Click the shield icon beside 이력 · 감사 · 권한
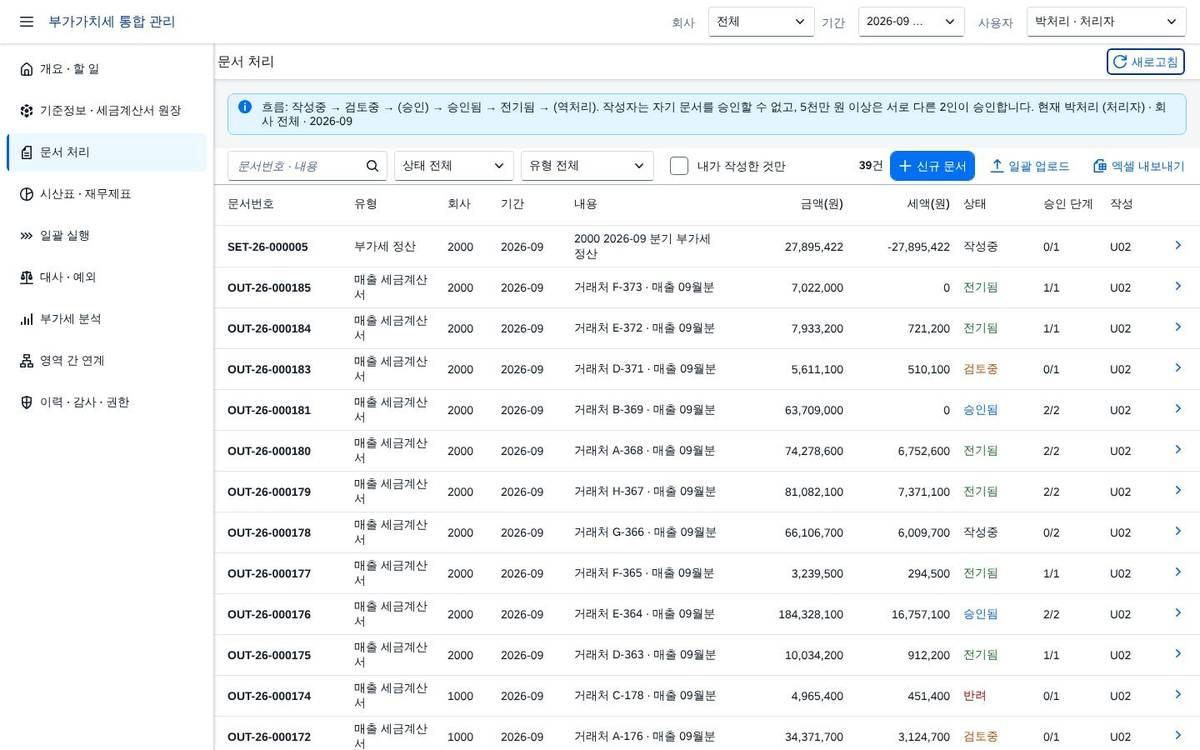 [26, 402]
